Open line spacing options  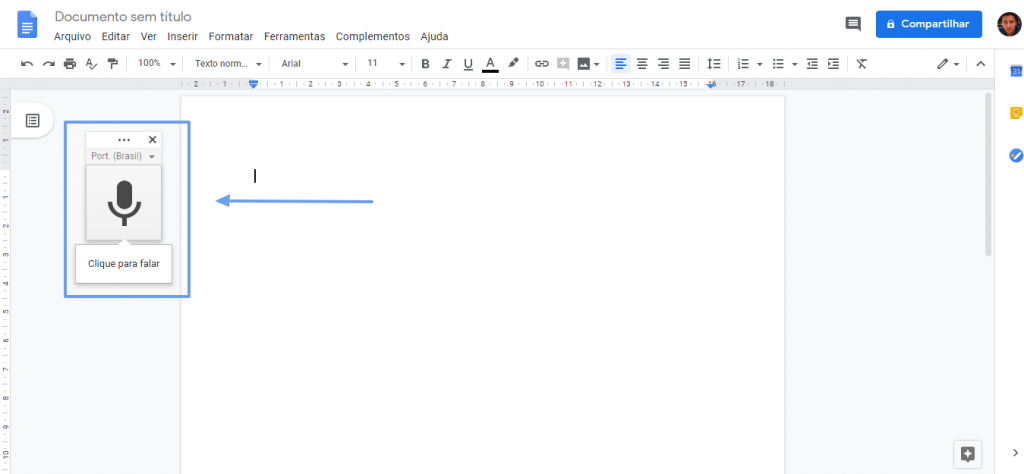point(714,64)
